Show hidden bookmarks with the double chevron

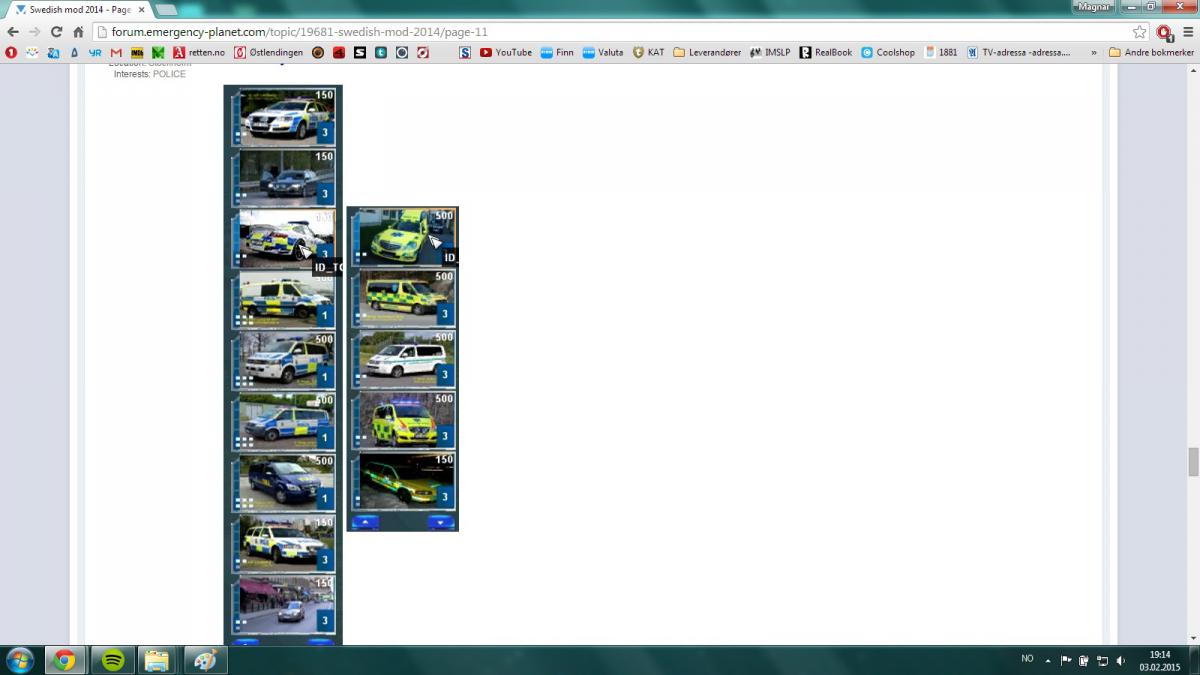click(1093, 52)
